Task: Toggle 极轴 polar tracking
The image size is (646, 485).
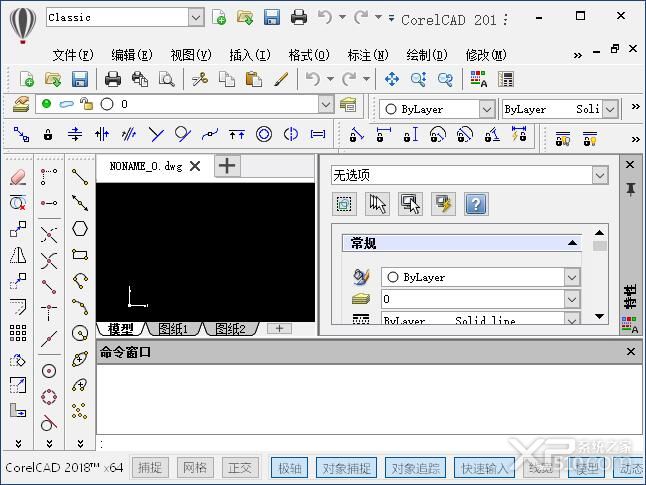Action: 290,468
